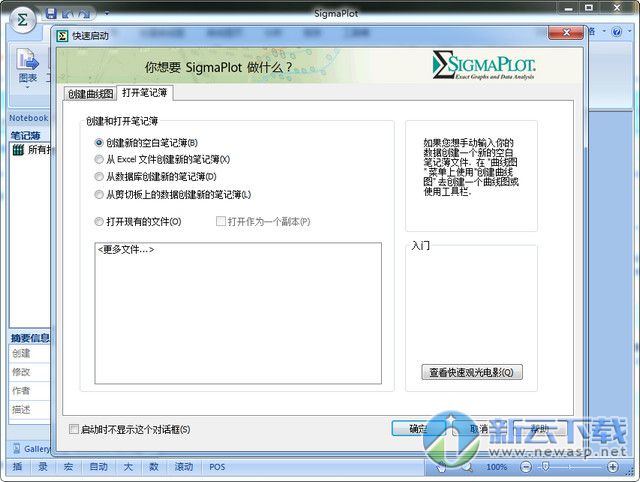Click the 作者 summary field
This screenshot has width=640, height=482.
pyautogui.click(x=30, y=391)
